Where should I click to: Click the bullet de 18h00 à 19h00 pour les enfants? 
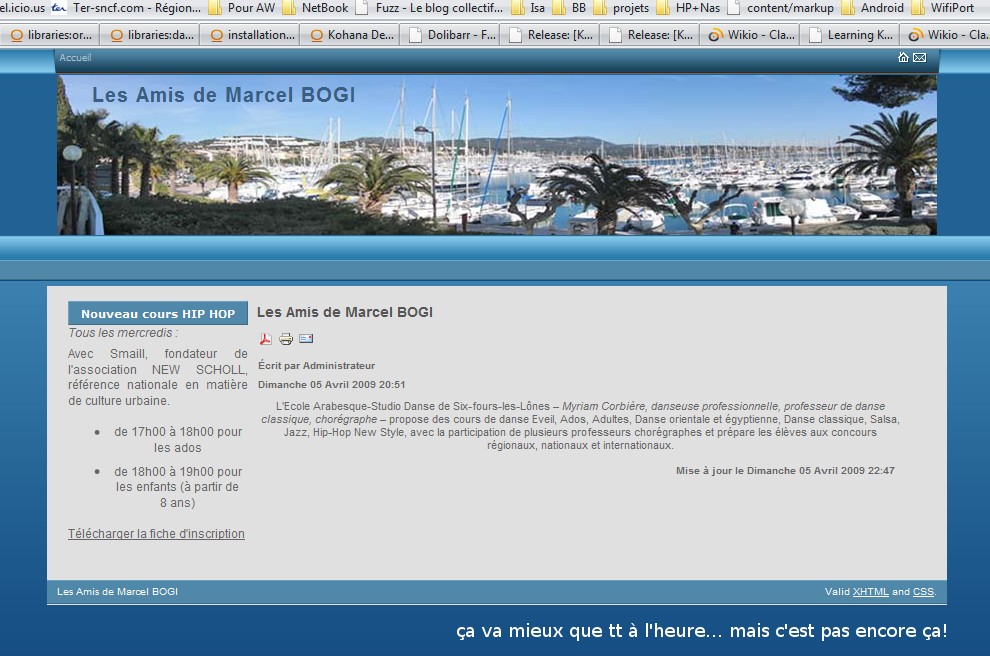tap(178, 487)
